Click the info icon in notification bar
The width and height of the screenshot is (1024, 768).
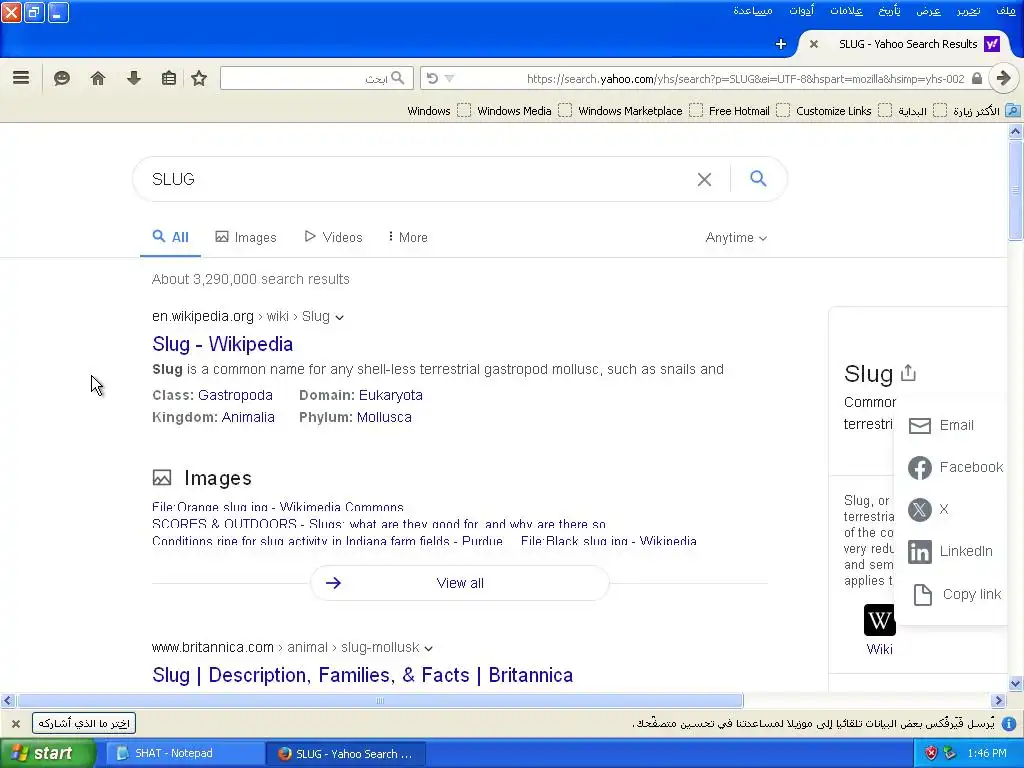point(1009,724)
